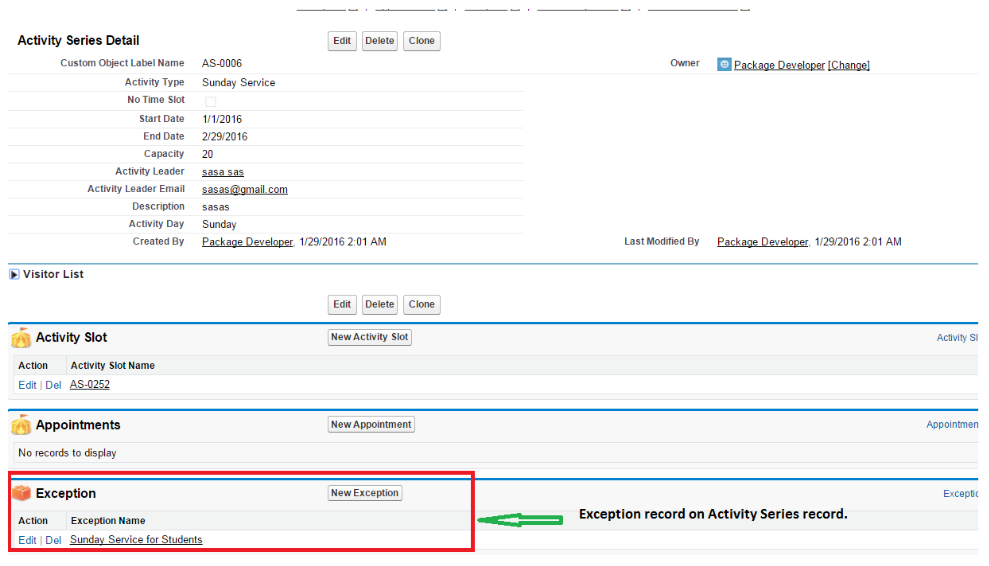Expand the Visitor List section
The height and width of the screenshot is (566, 989).
point(15,275)
